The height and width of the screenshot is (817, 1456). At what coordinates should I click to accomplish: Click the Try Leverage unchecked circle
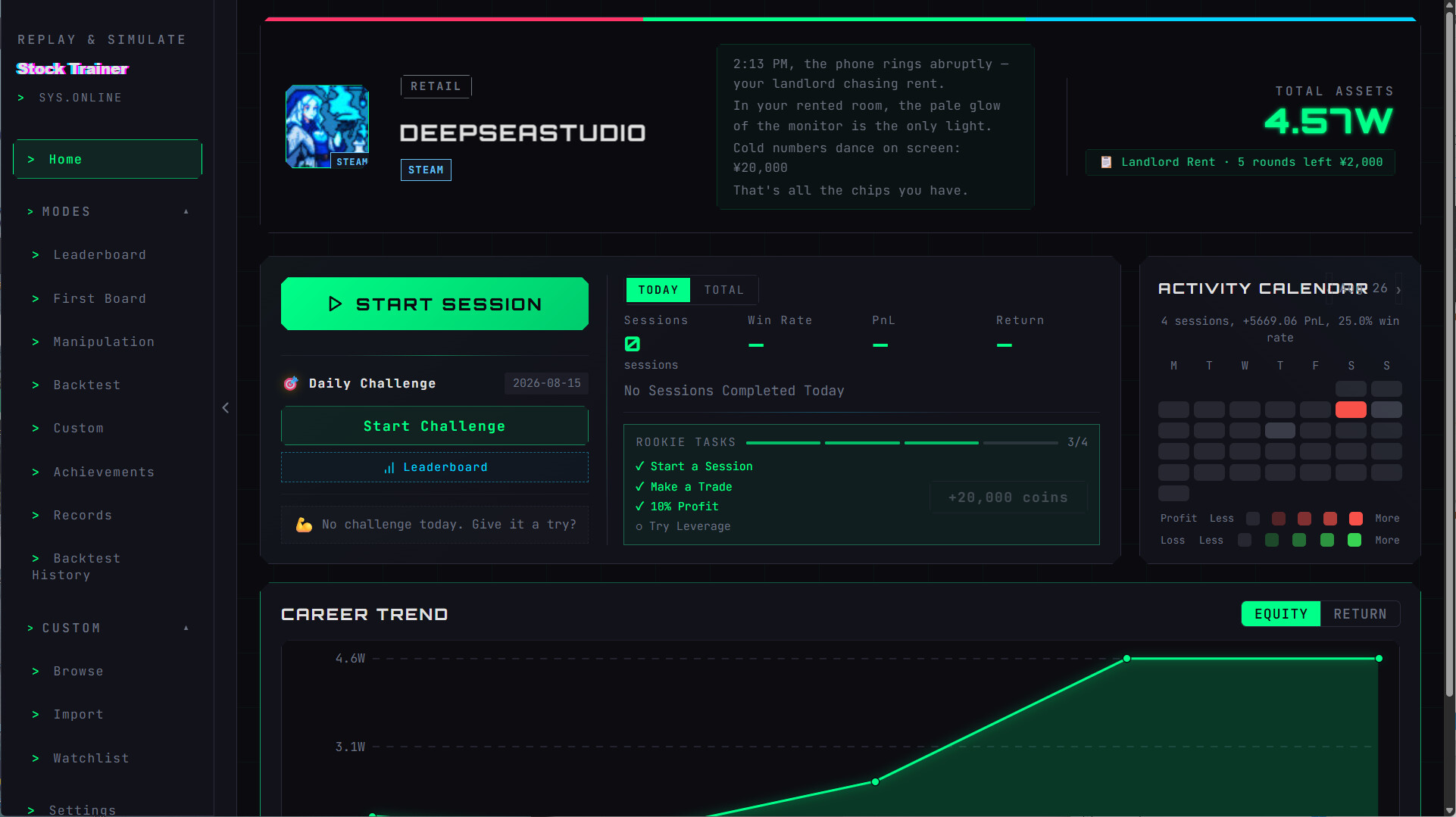click(x=639, y=527)
